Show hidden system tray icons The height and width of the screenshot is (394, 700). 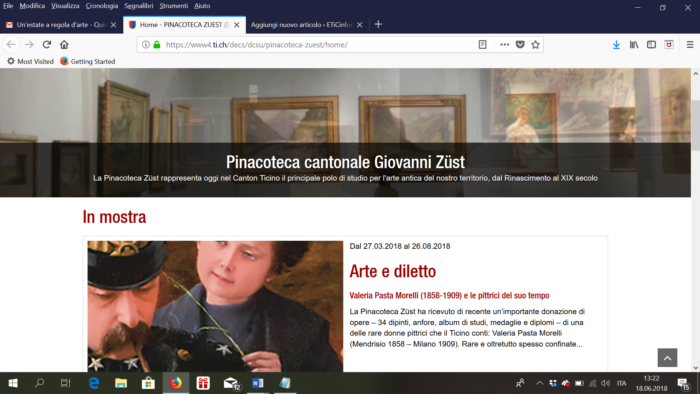[539, 383]
